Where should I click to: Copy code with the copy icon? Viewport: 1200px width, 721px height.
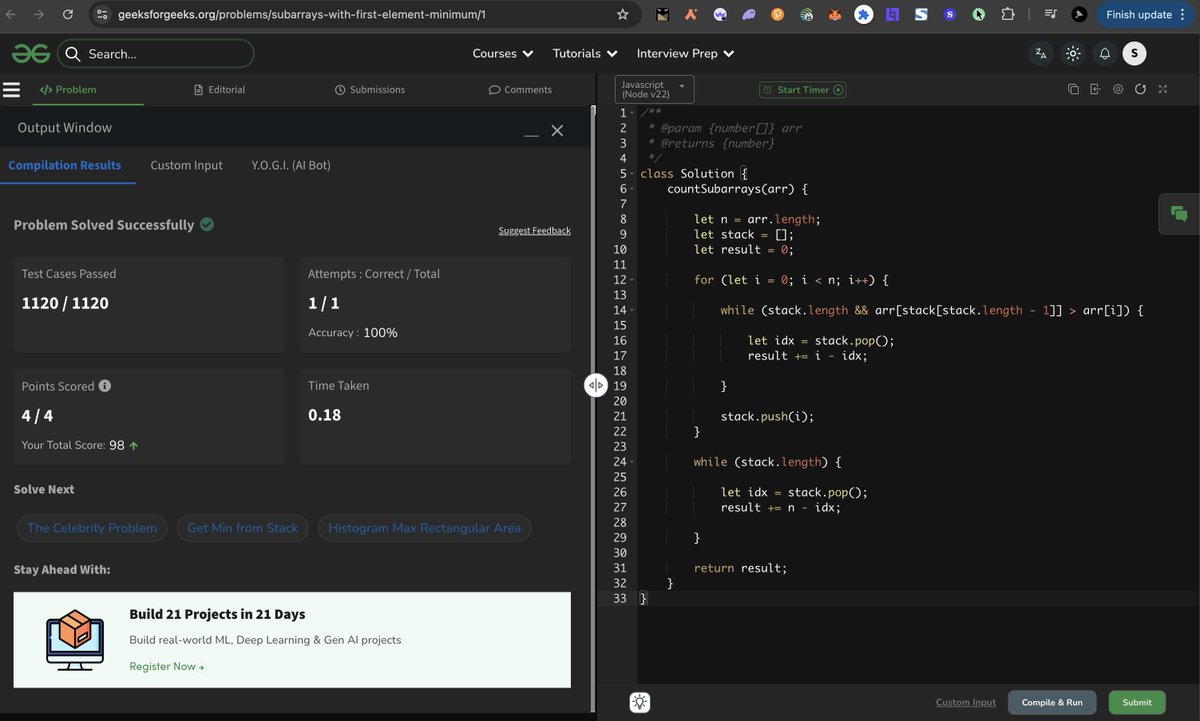point(1073,89)
